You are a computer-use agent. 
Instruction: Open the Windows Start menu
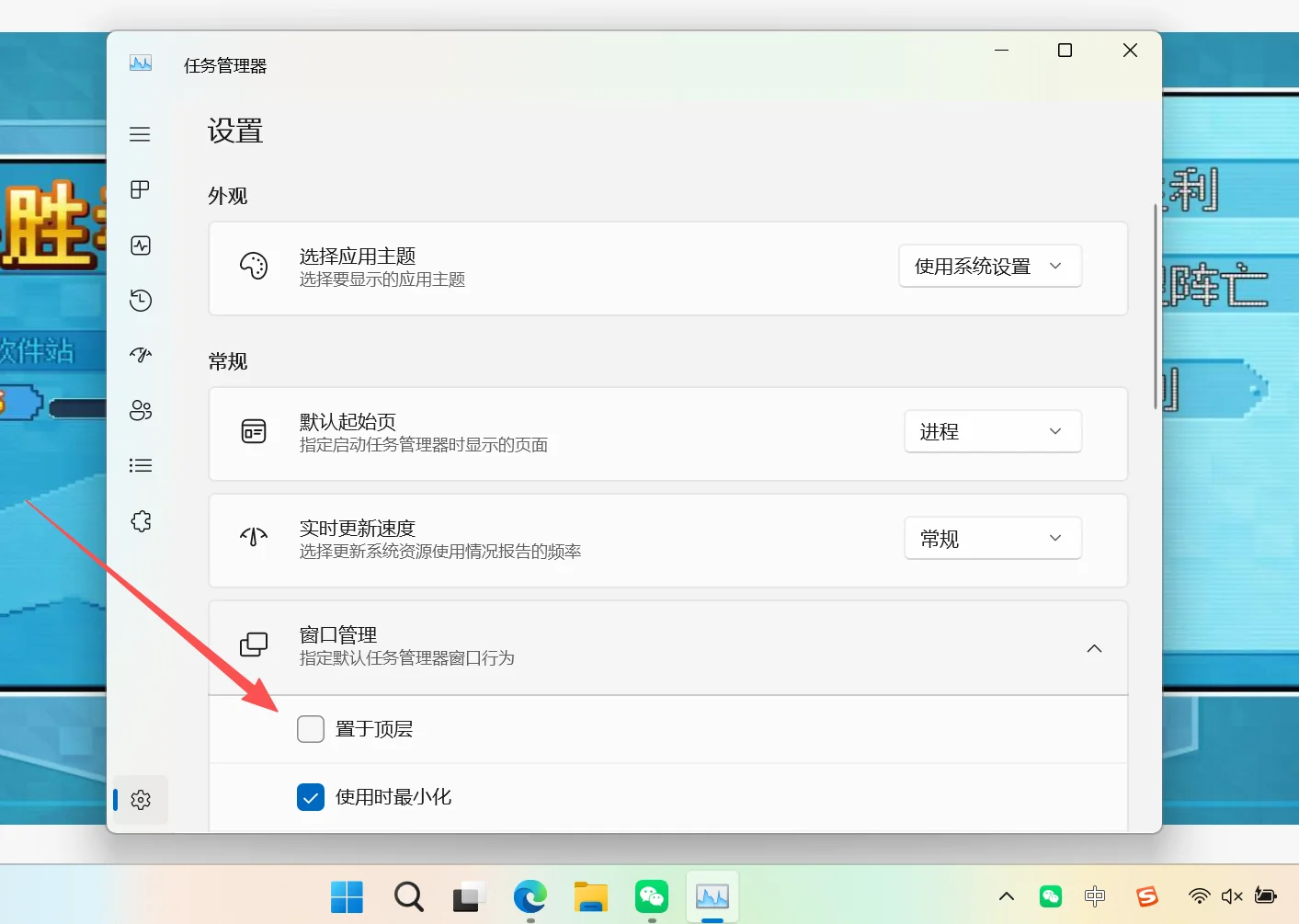point(347,896)
